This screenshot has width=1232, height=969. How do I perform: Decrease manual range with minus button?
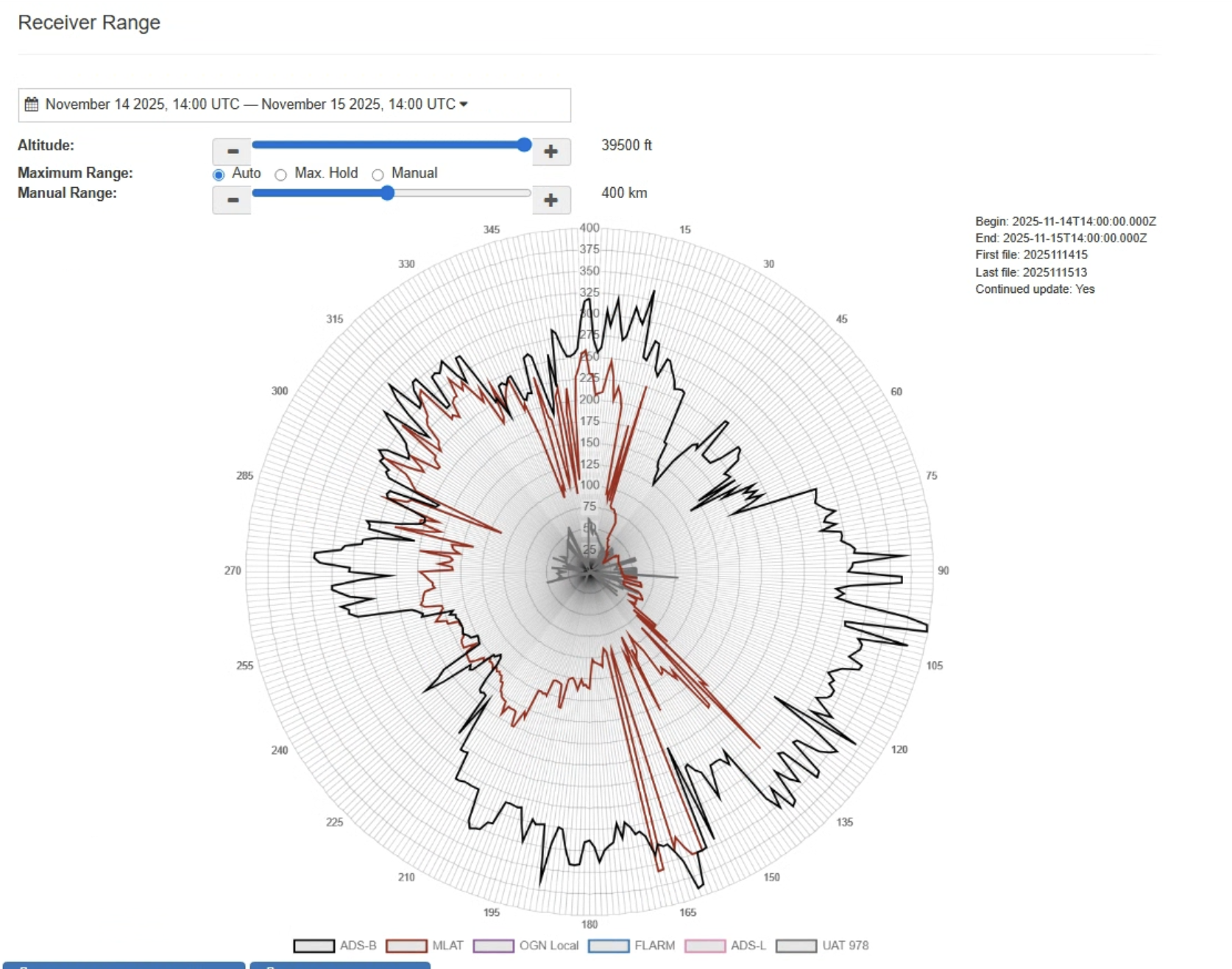click(x=232, y=200)
